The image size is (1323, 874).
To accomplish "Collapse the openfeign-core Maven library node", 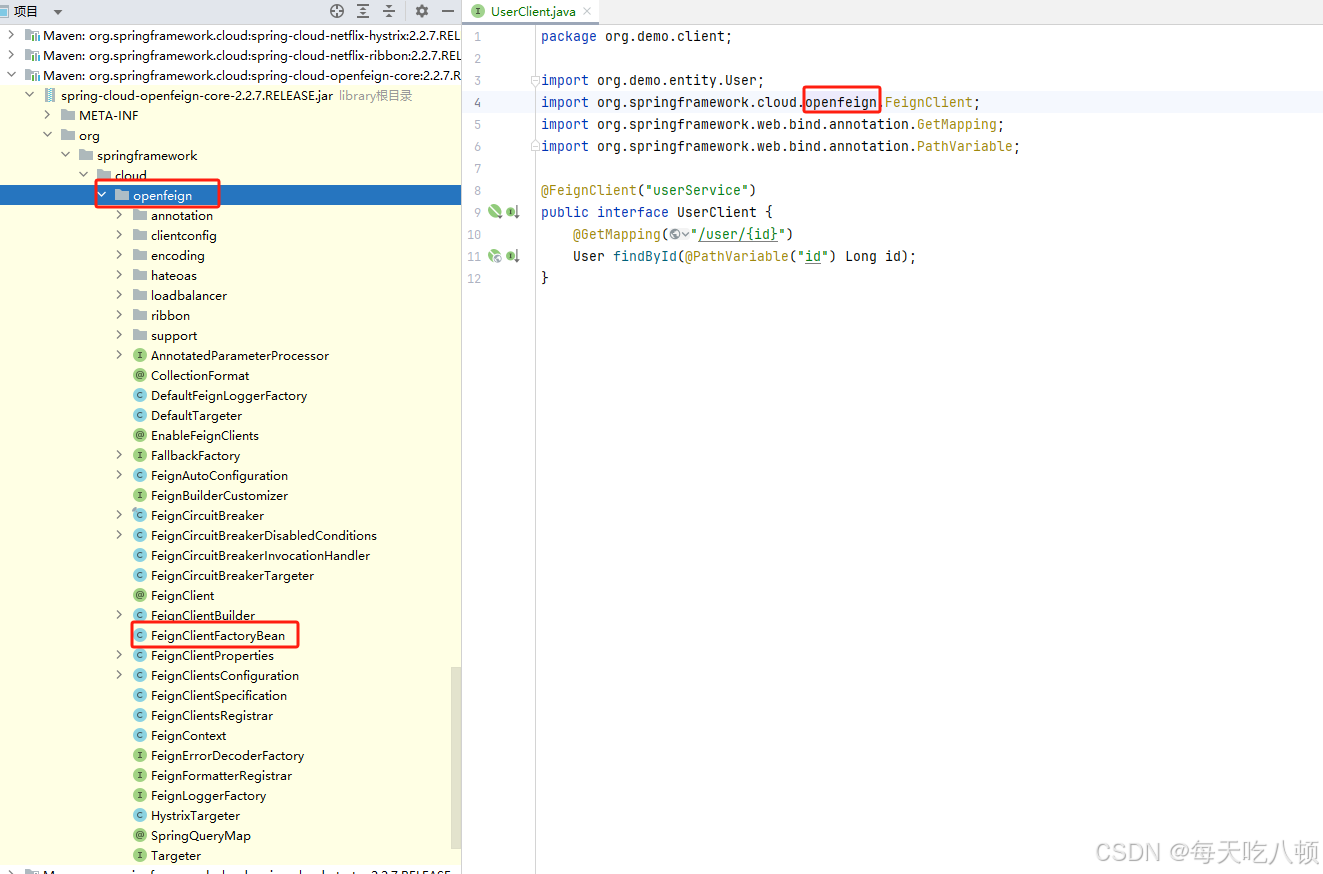I will [x=11, y=75].
